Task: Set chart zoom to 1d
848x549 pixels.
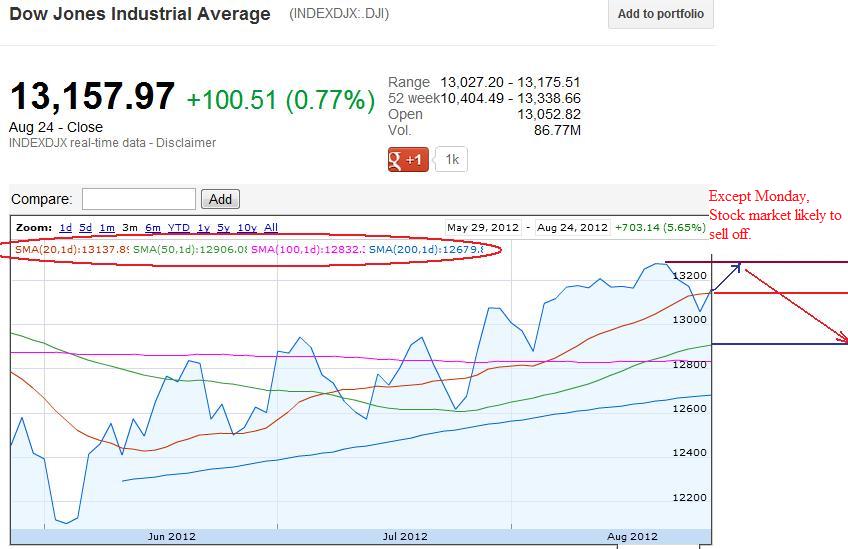Action: pos(65,228)
